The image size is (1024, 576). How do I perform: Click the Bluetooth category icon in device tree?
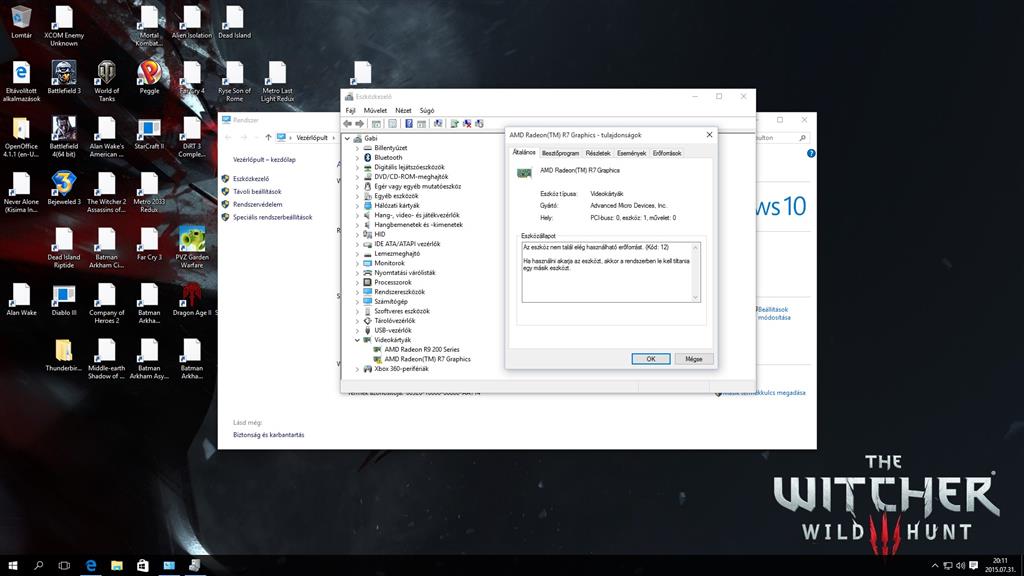[368, 157]
